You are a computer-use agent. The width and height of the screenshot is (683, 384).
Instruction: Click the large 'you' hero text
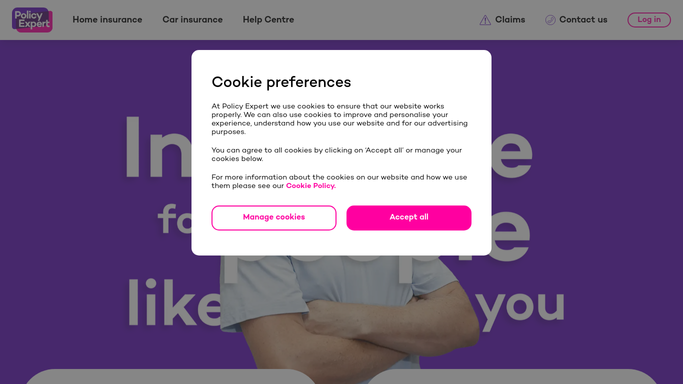pyautogui.click(x=522, y=307)
